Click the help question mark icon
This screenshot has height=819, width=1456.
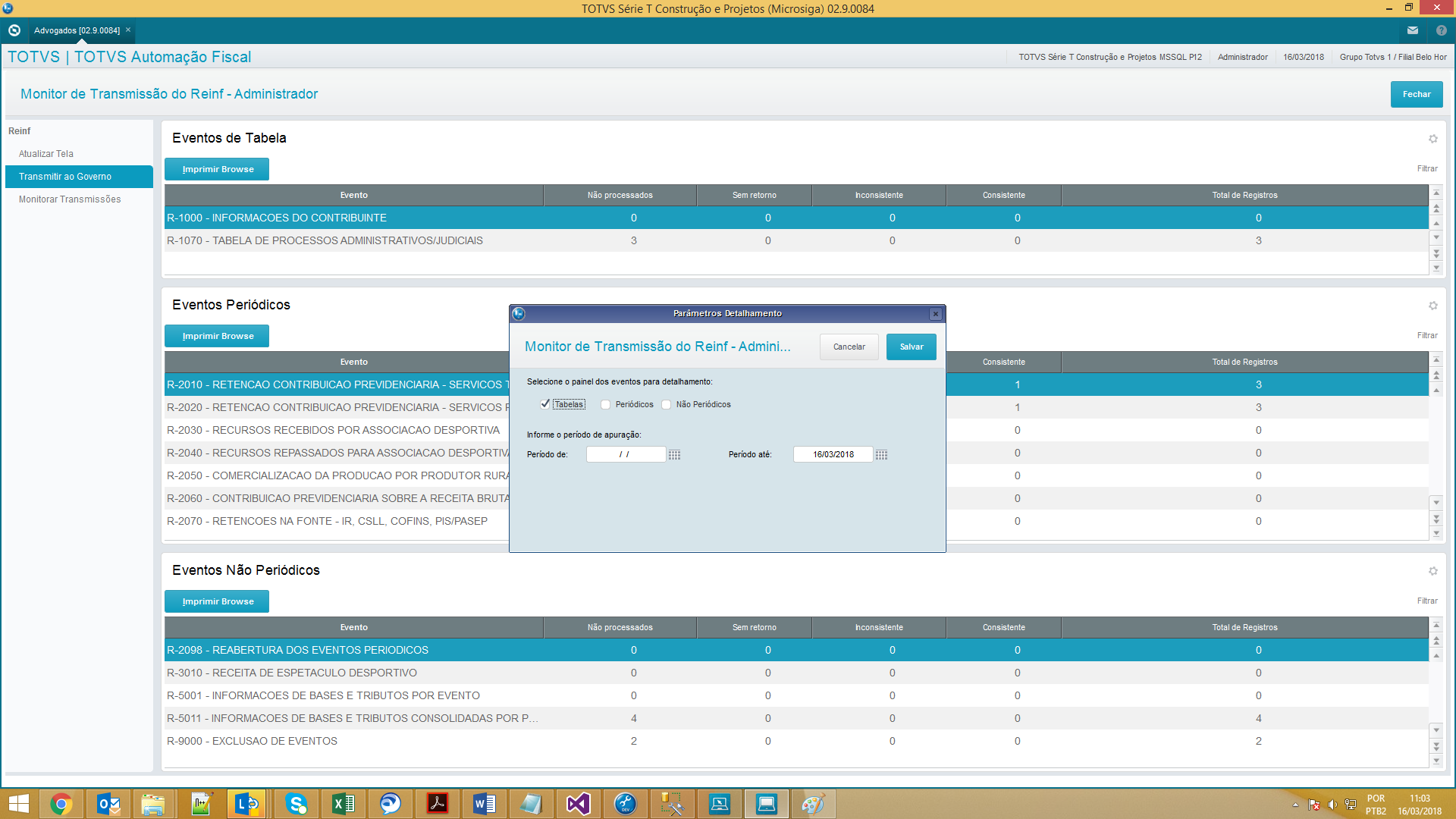pos(1441,30)
